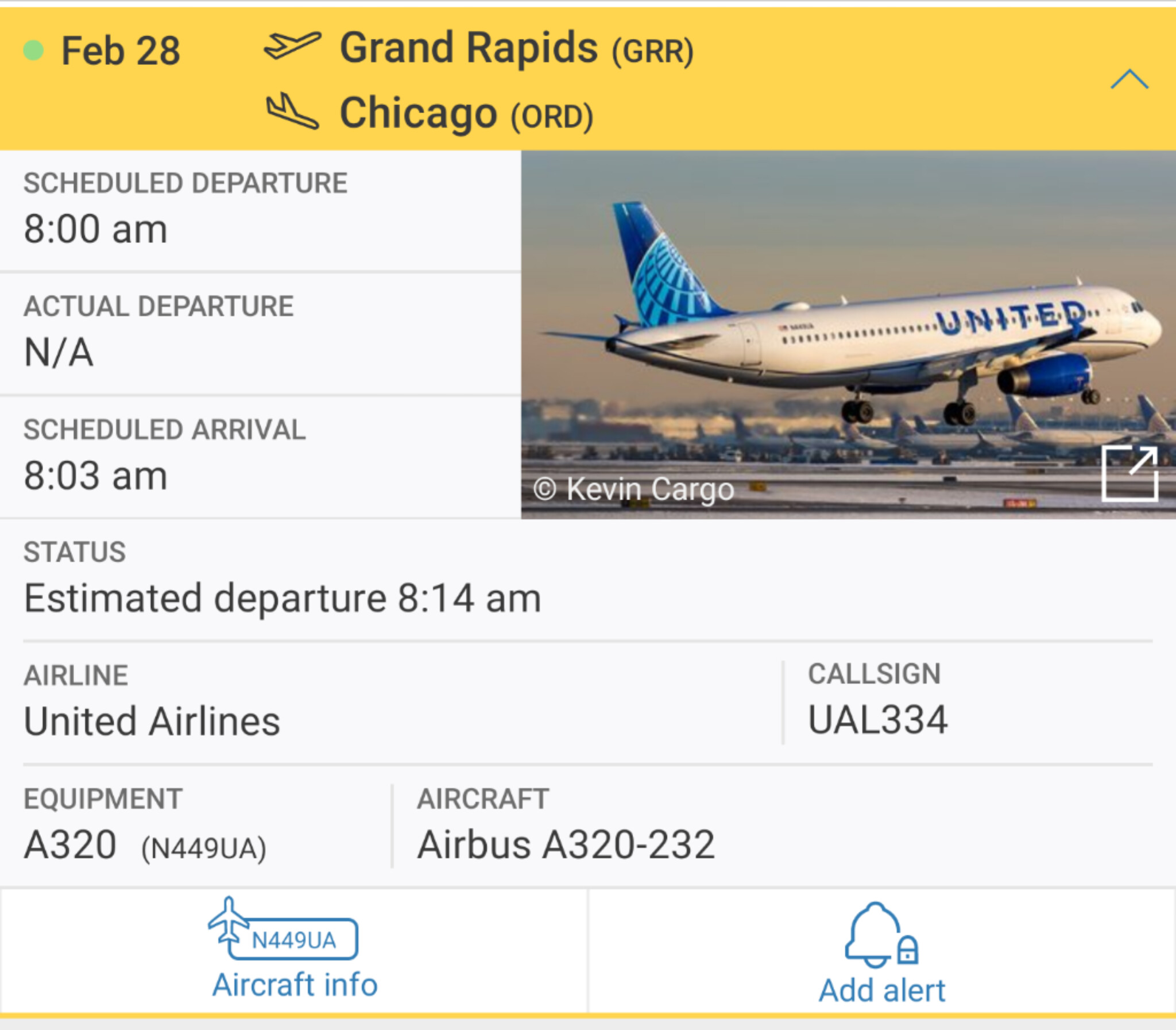Image resolution: width=1176 pixels, height=1030 pixels.
Task: Click the green live status dot
Action: [33, 51]
